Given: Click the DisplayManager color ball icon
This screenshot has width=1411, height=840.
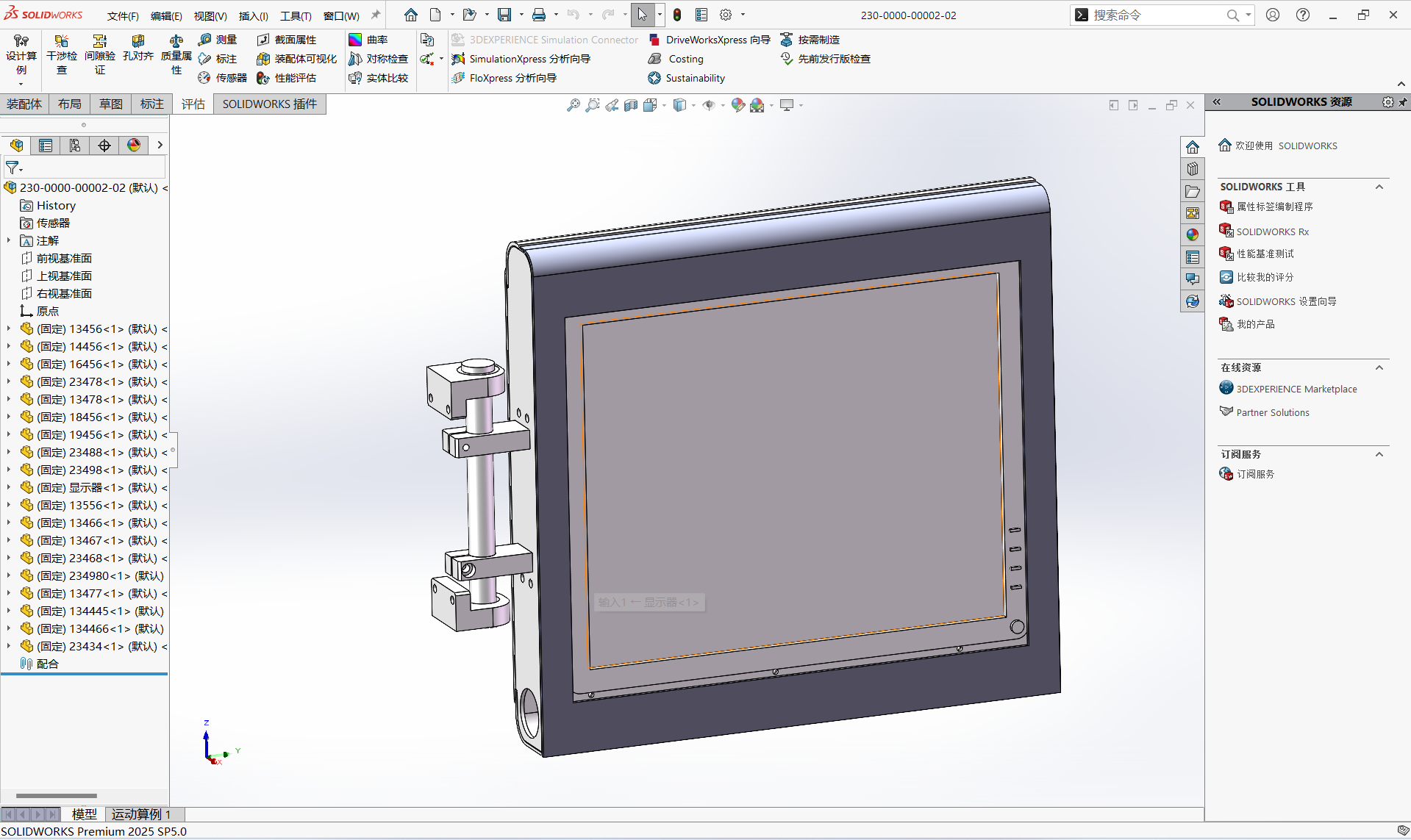Looking at the screenshot, I should click(x=134, y=146).
